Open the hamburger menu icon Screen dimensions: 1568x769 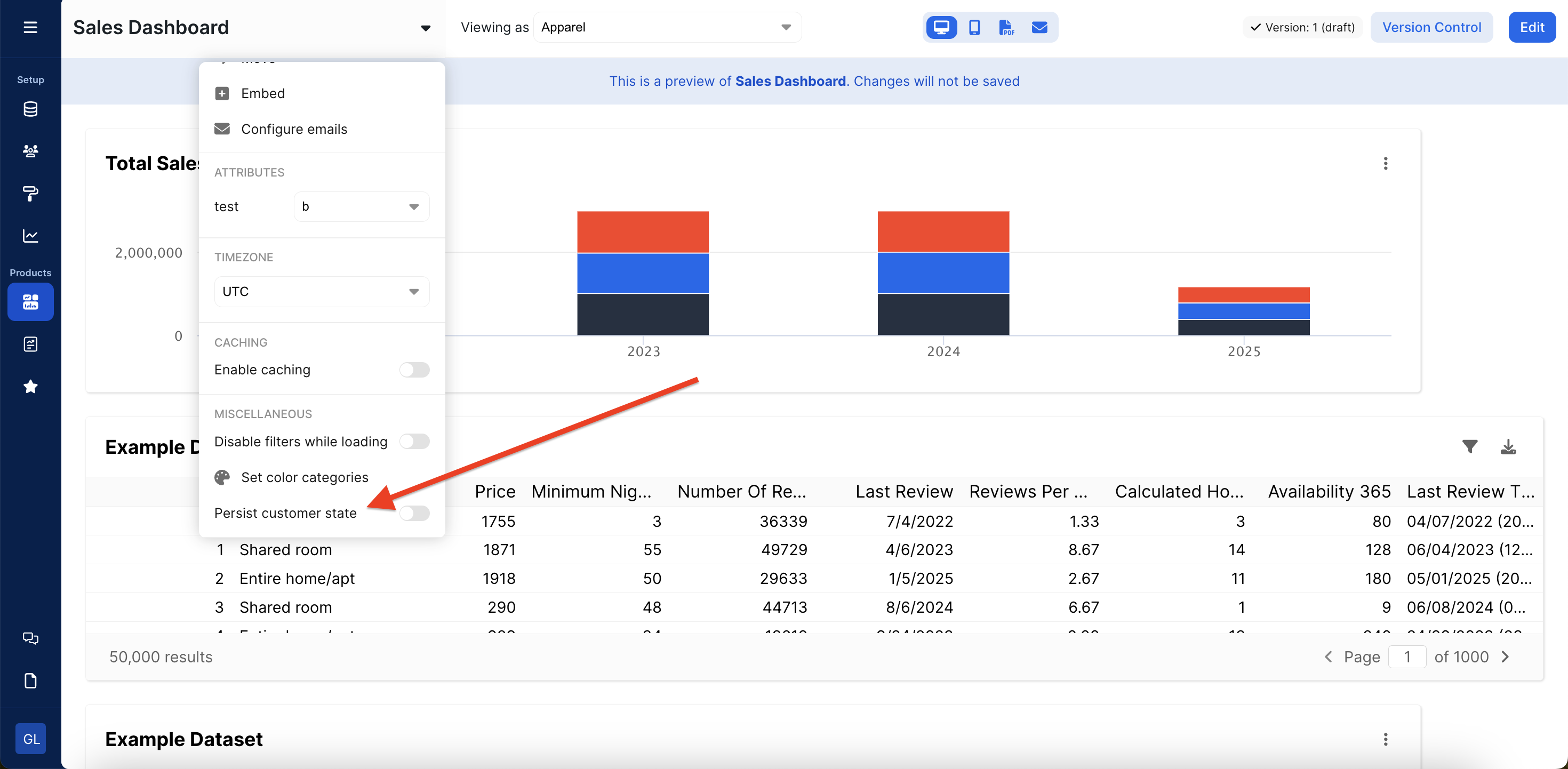[x=30, y=27]
